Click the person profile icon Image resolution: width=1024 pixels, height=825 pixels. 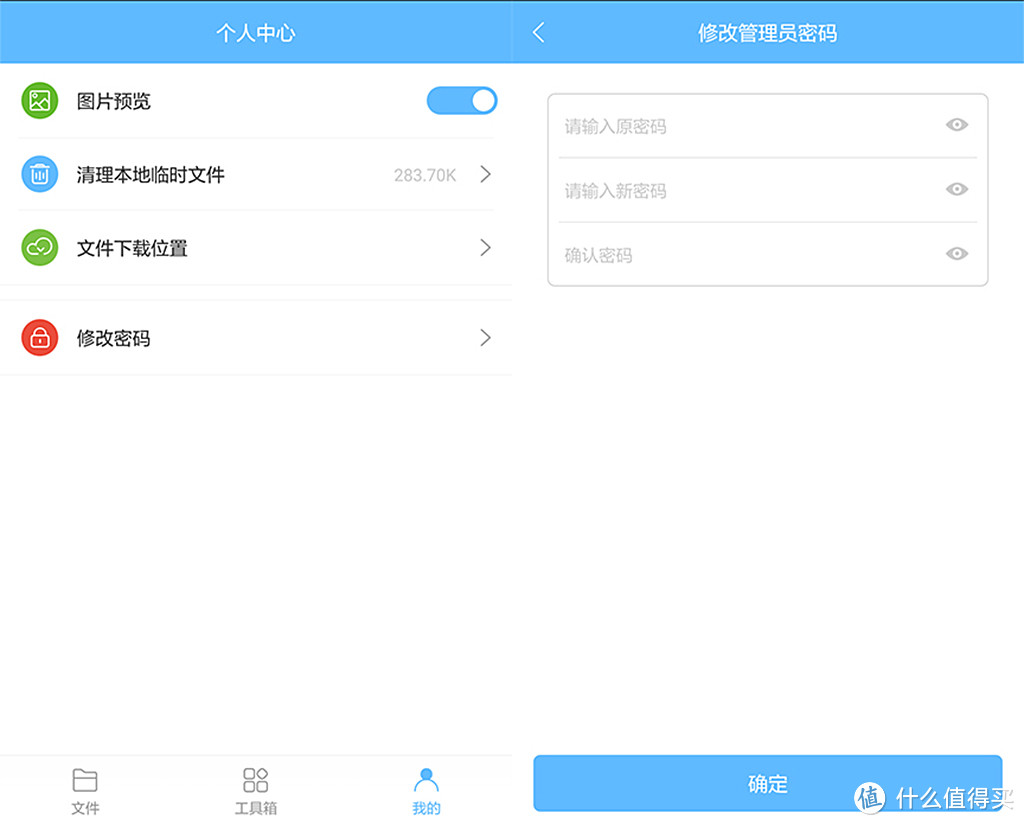[x=426, y=780]
